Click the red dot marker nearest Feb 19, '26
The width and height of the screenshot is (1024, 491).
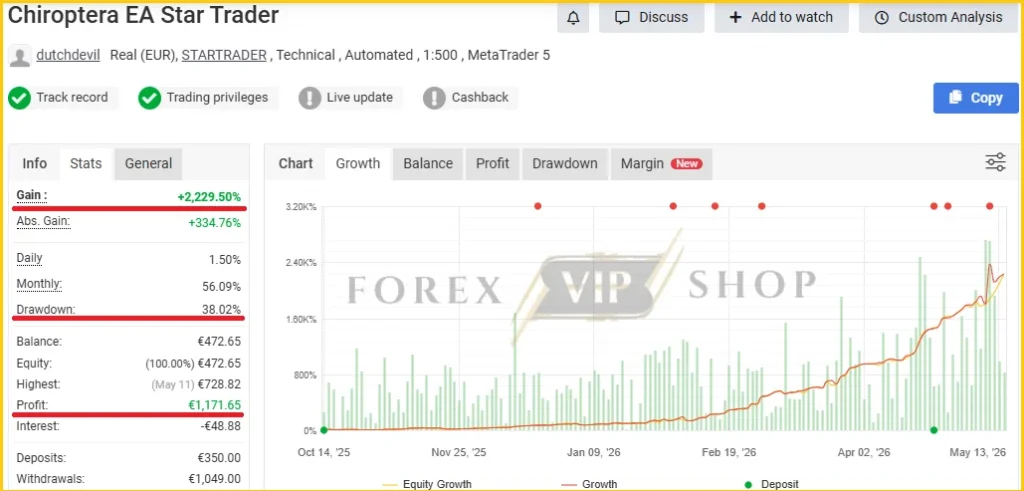pos(715,206)
